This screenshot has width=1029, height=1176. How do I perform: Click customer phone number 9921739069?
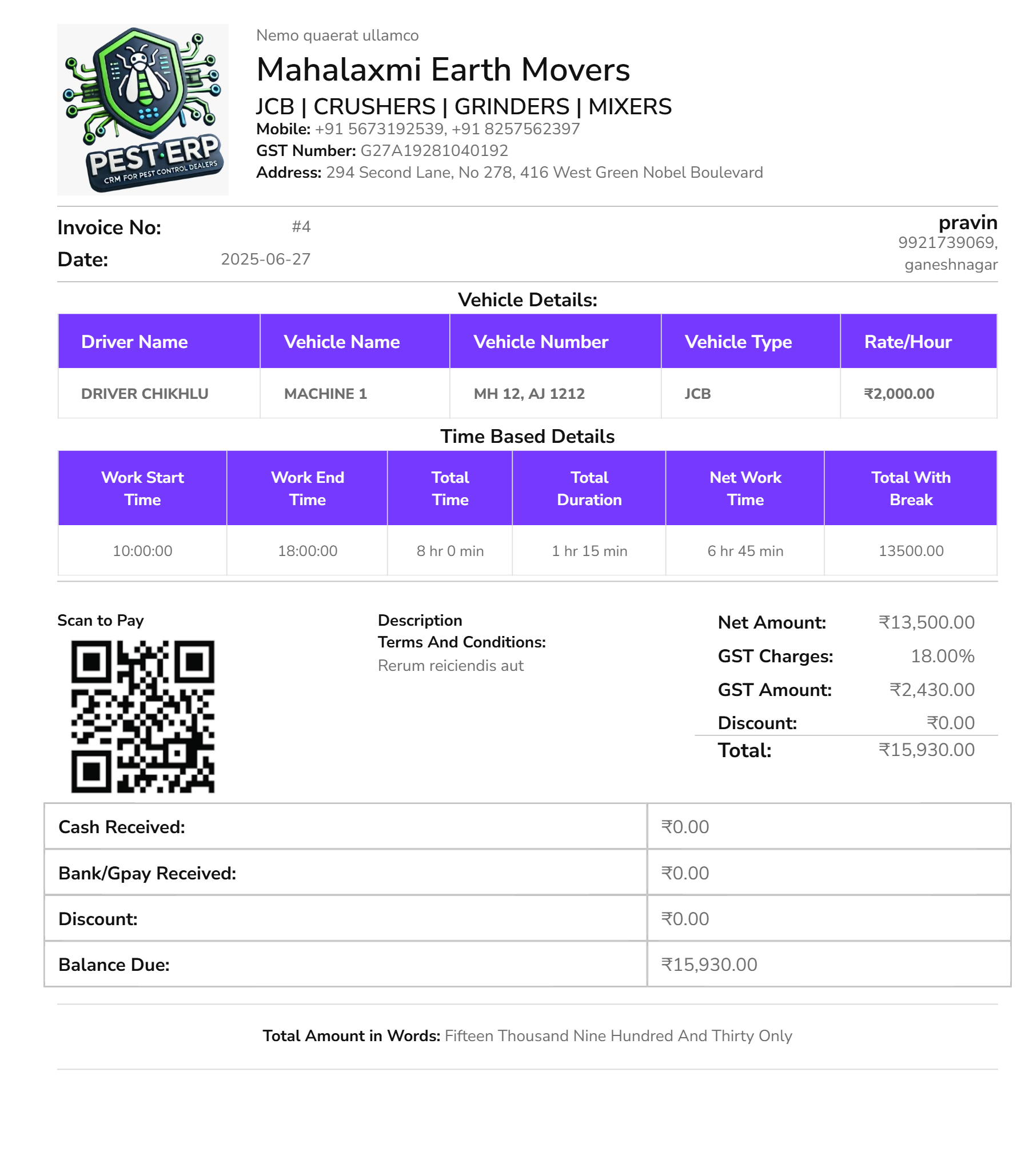click(x=947, y=243)
